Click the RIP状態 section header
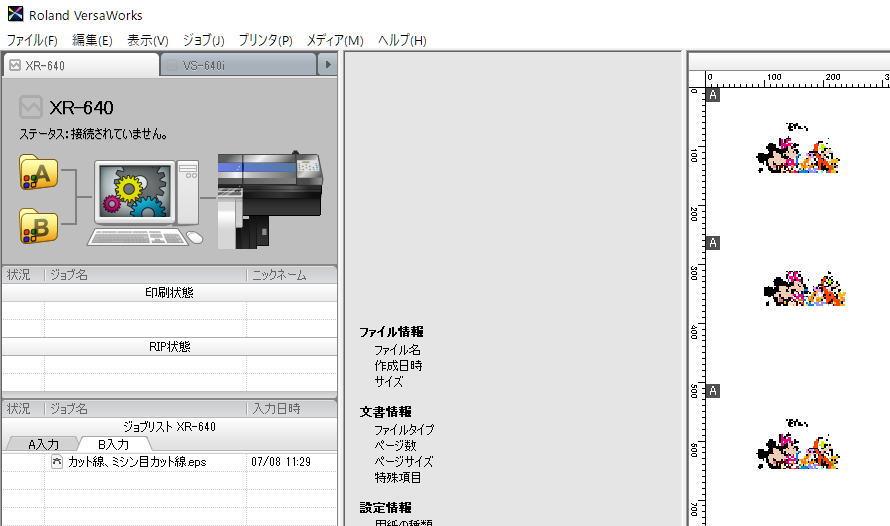Viewport: 890px width, 526px height. tap(169, 347)
